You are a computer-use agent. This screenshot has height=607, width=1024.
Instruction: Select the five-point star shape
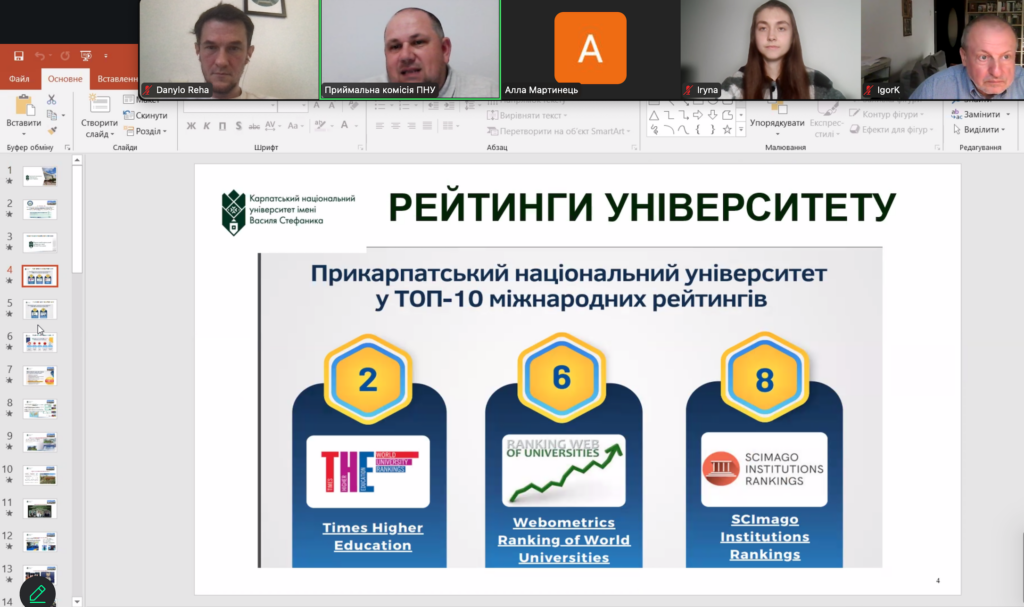(x=727, y=130)
